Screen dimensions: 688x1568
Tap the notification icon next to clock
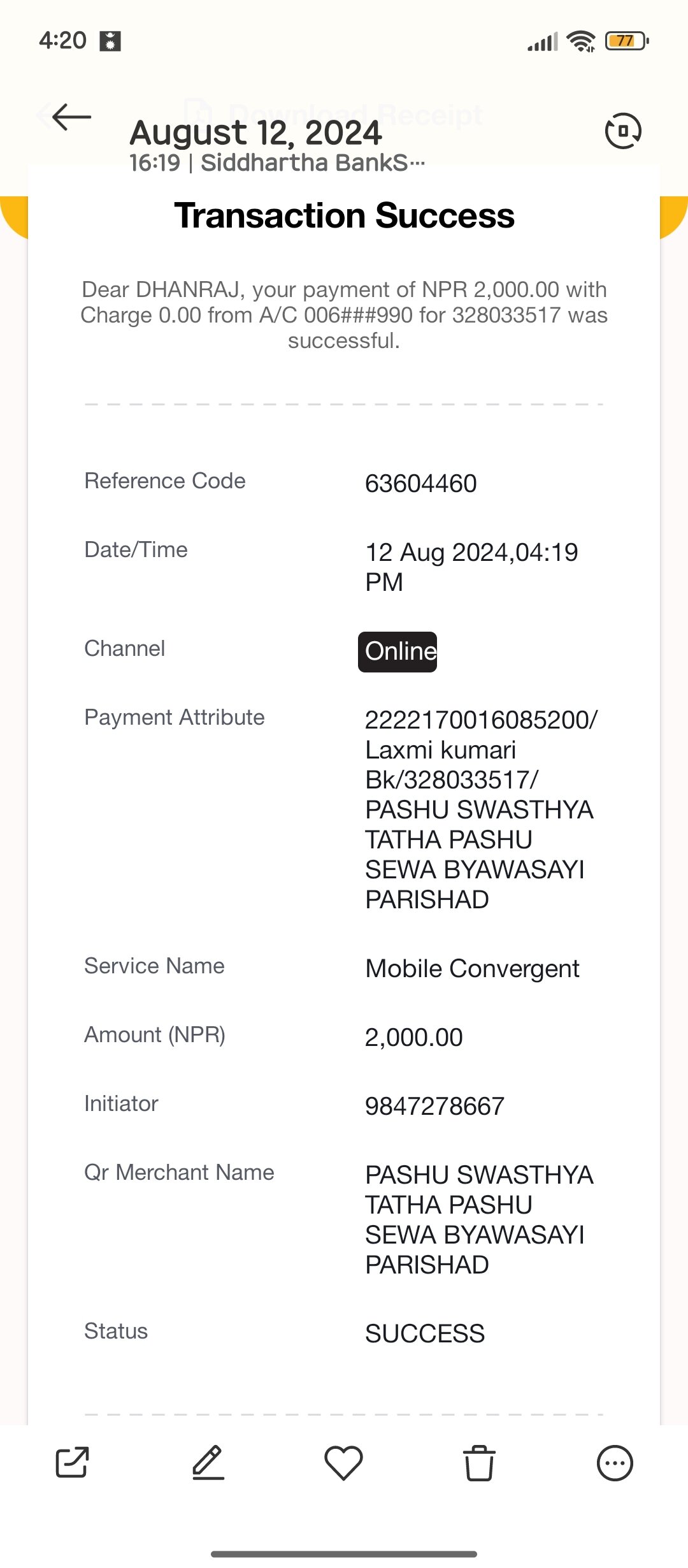coord(110,41)
